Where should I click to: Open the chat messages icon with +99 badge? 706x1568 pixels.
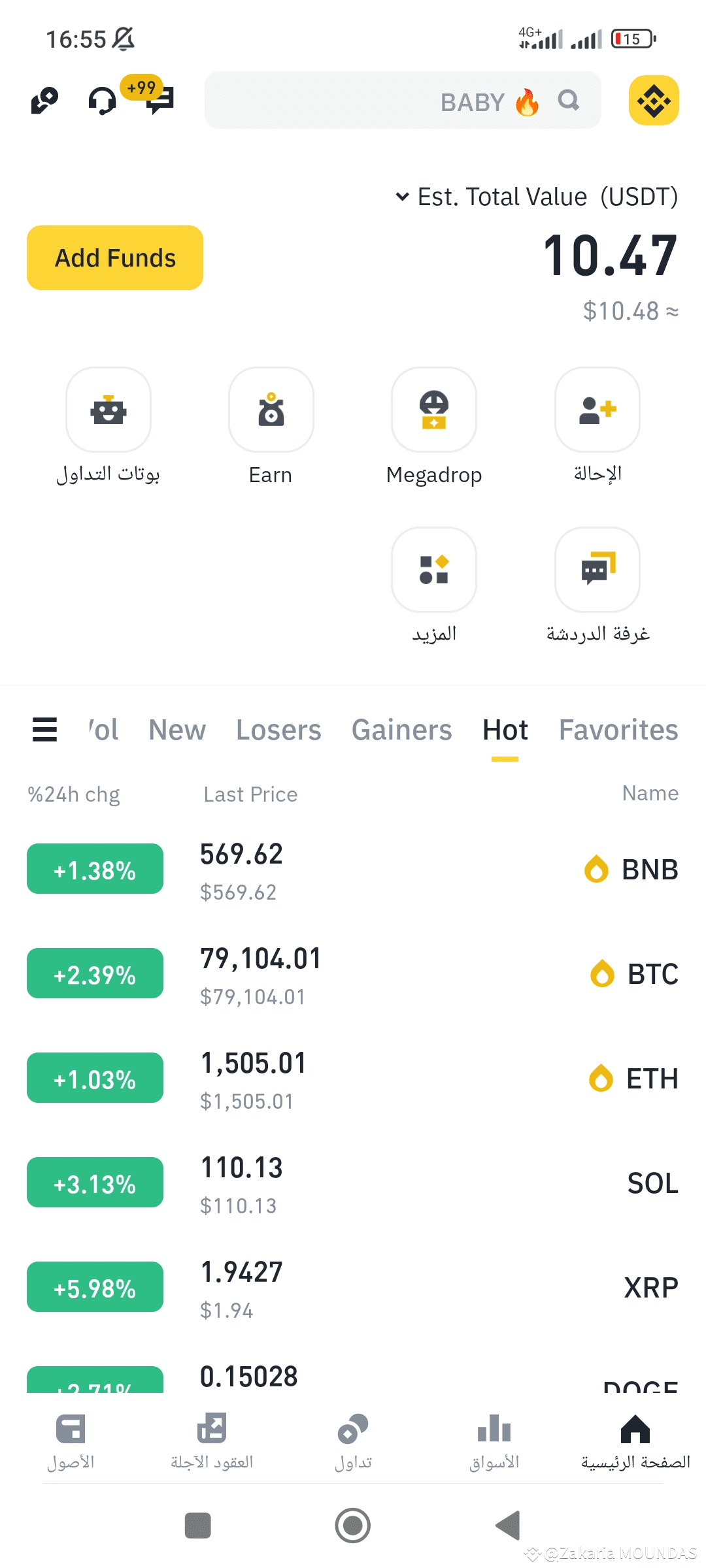[x=160, y=101]
